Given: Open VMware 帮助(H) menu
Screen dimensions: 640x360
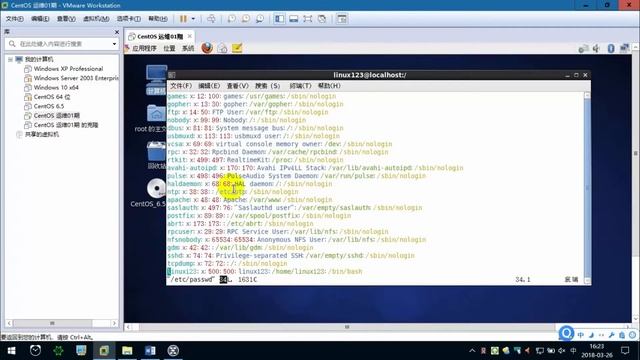Looking at the screenshot, I should click(158, 19).
